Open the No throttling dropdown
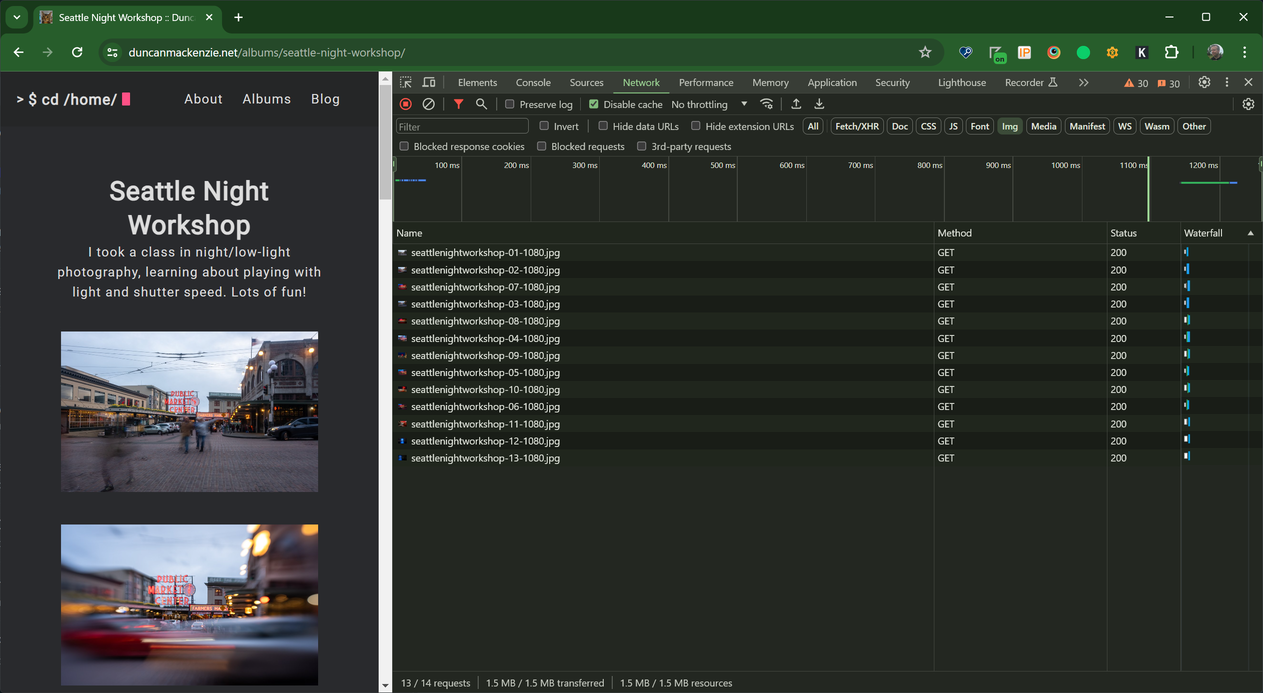 pyautogui.click(x=709, y=104)
